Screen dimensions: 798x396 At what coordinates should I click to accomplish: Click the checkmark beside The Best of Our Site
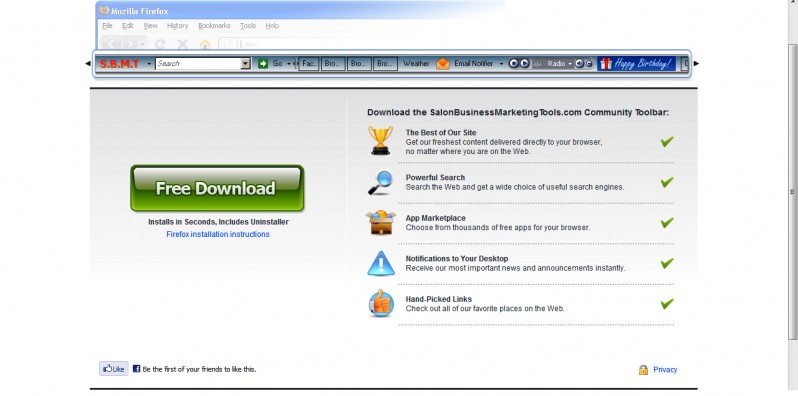[667, 142]
